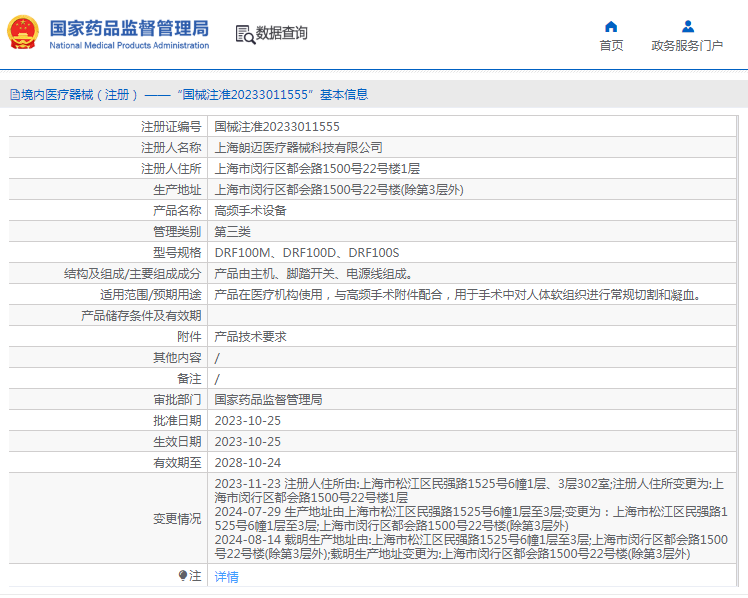Click the 结构及组成/主要组成成分 row label
This screenshot has width=748, height=598.
click(x=133, y=273)
